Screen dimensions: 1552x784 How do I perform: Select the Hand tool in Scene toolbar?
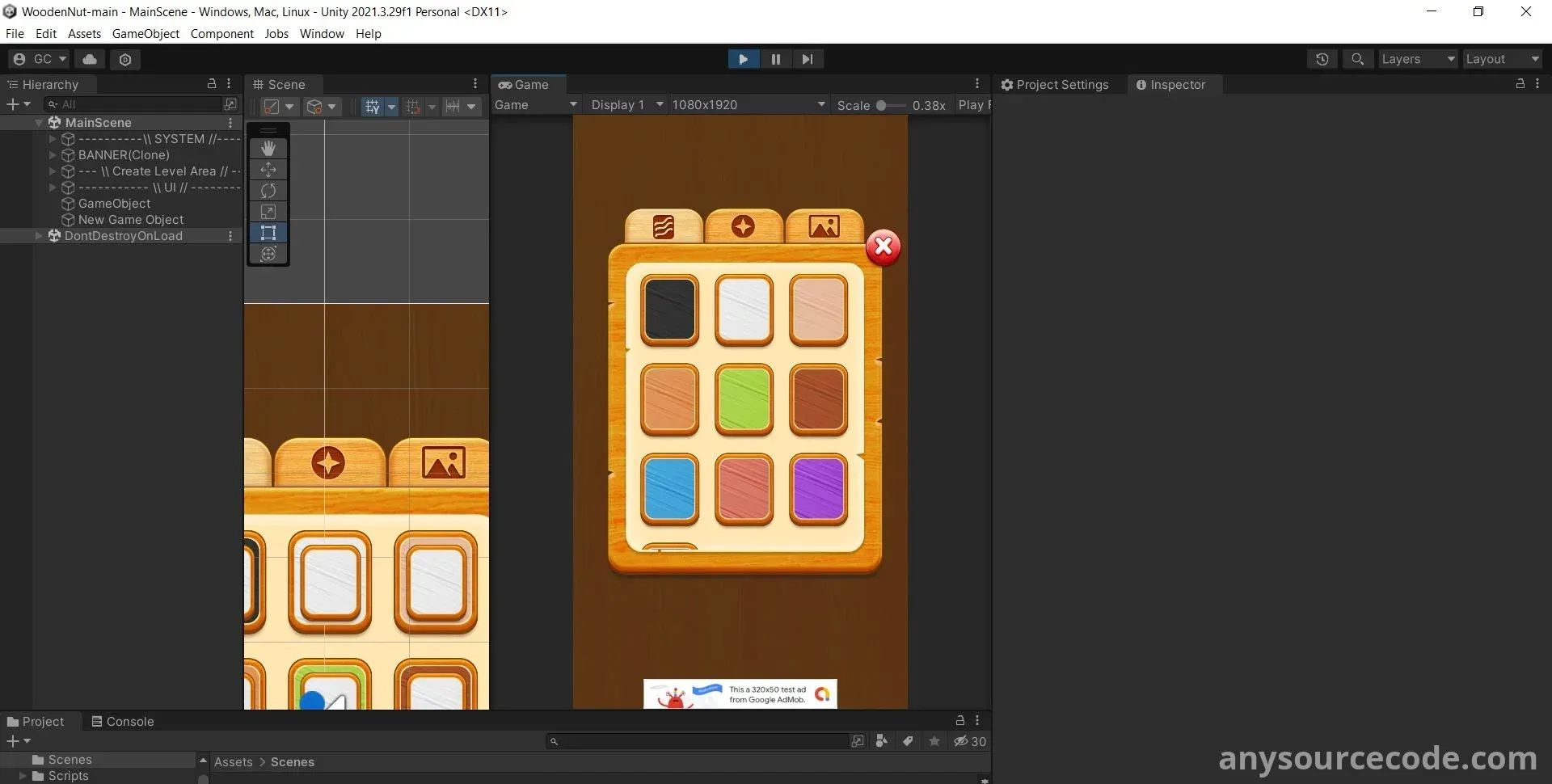click(268, 149)
